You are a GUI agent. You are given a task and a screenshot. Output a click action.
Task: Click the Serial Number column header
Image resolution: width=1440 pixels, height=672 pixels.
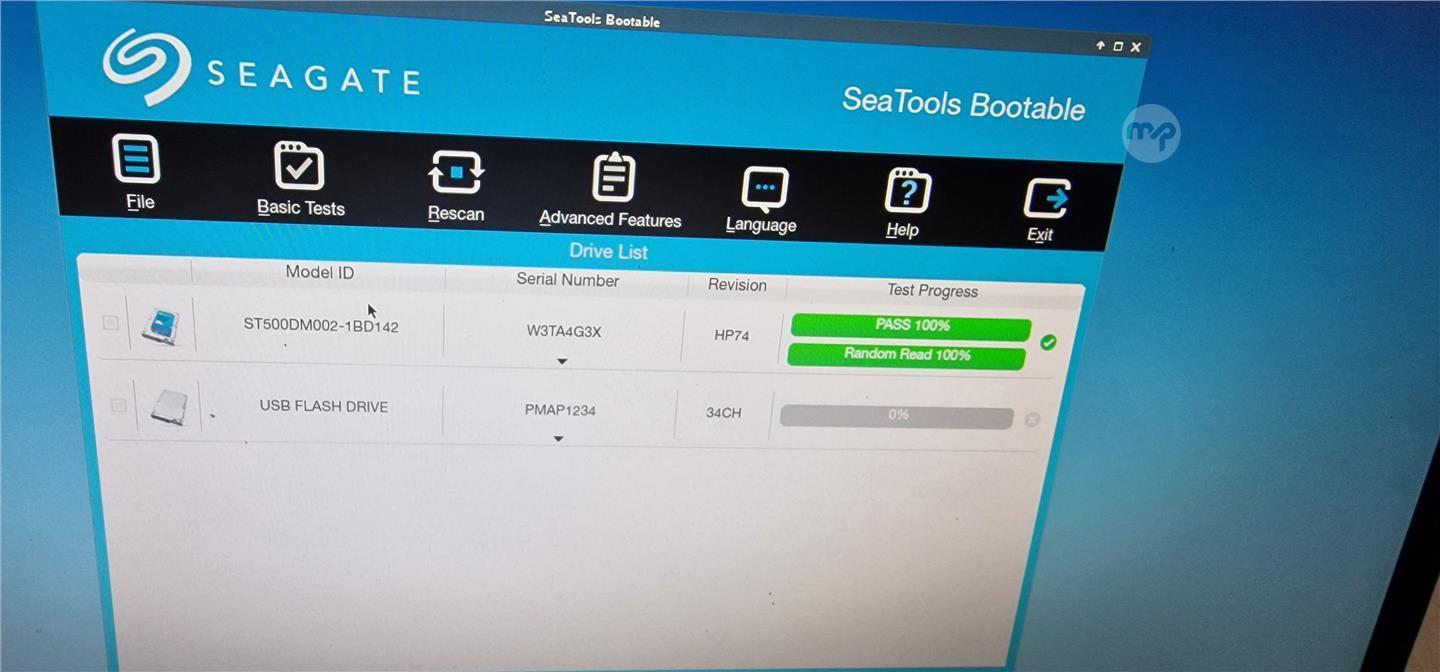pyautogui.click(x=567, y=280)
